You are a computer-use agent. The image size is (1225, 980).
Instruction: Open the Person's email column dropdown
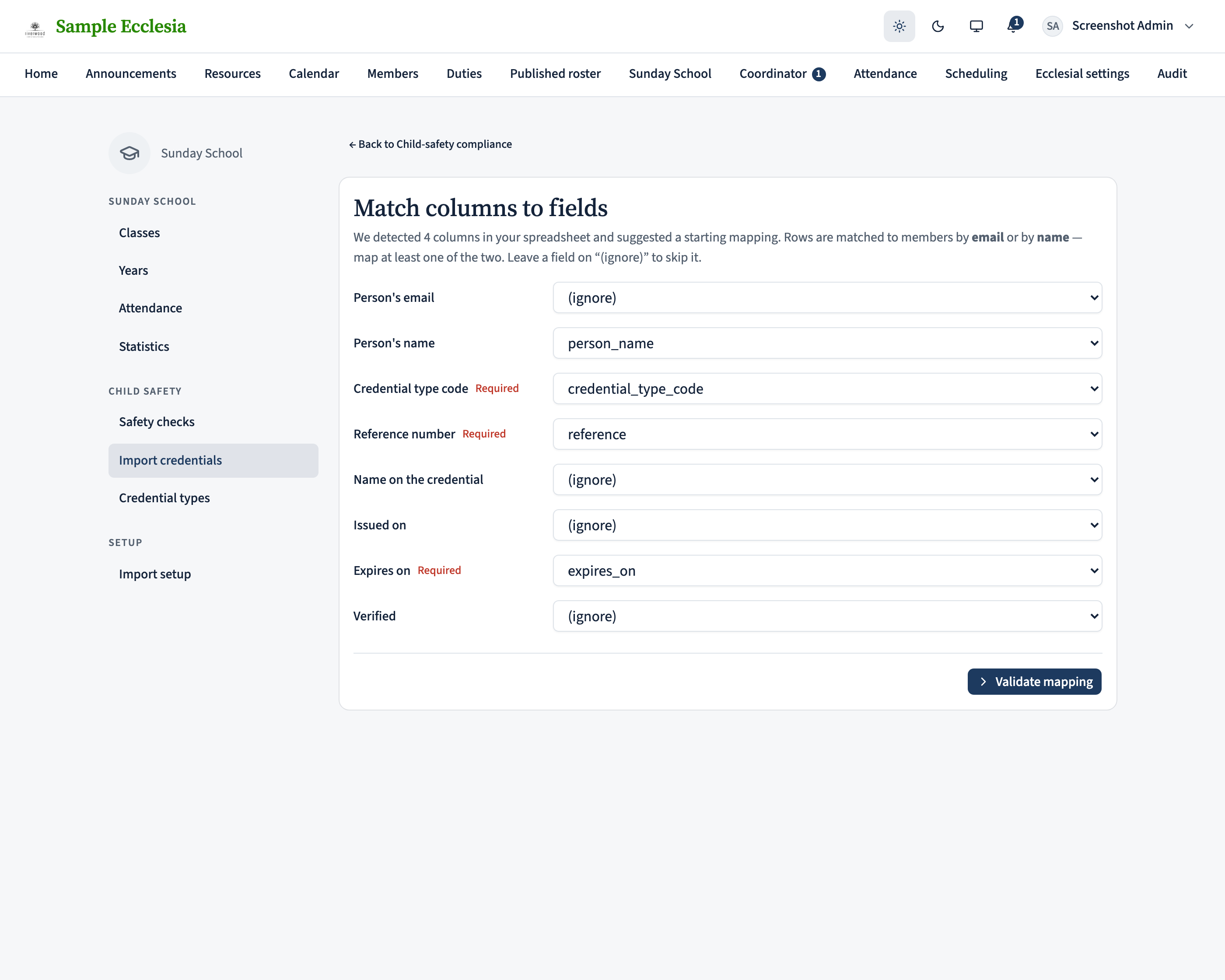pos(827,297)
